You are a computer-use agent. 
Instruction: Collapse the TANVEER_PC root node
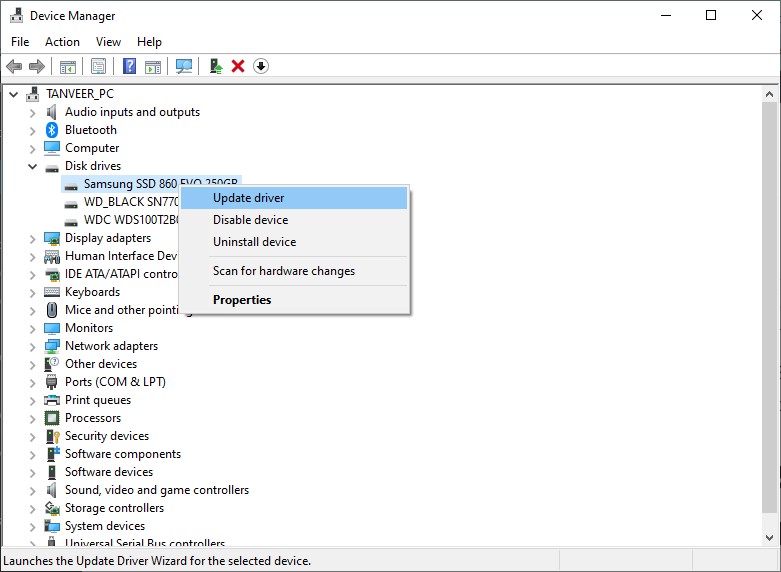14,94
